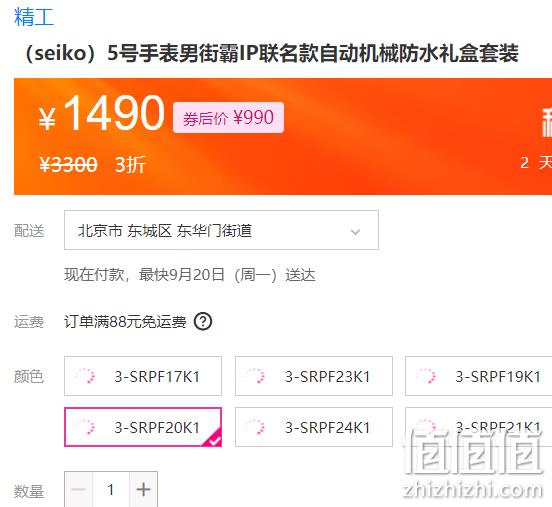The width and height of the screenshot is (552, 507).
Task: Select color option 3-SRPF23K1
Action: (x=314, y=376)
